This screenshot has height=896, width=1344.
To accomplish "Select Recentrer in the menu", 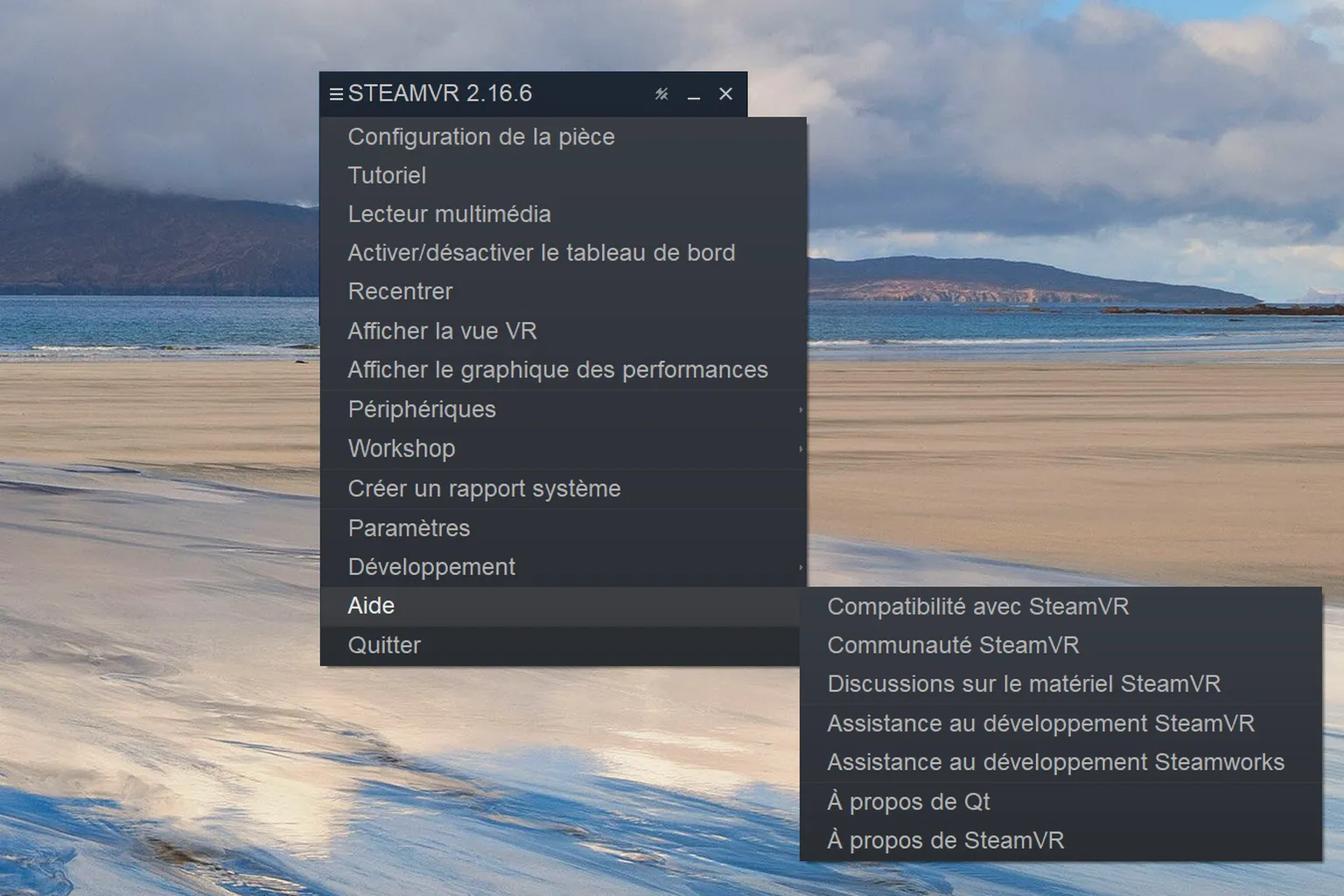I will 563,291.
